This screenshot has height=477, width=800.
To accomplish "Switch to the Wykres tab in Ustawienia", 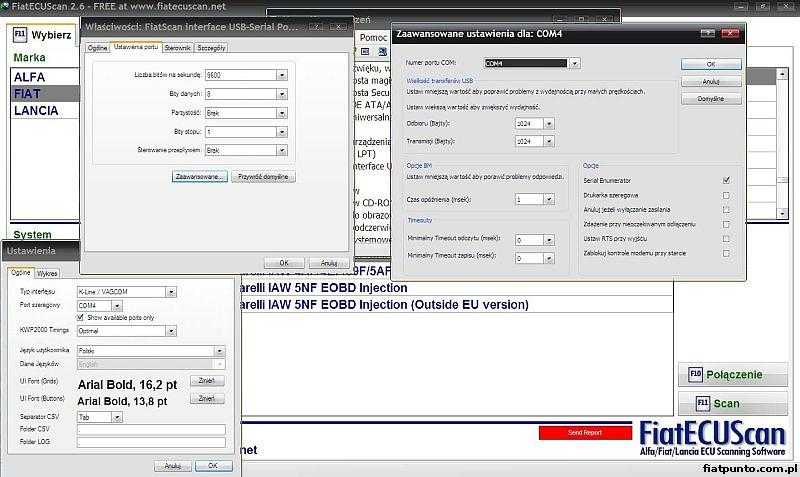I will click(x=47, y=273).
